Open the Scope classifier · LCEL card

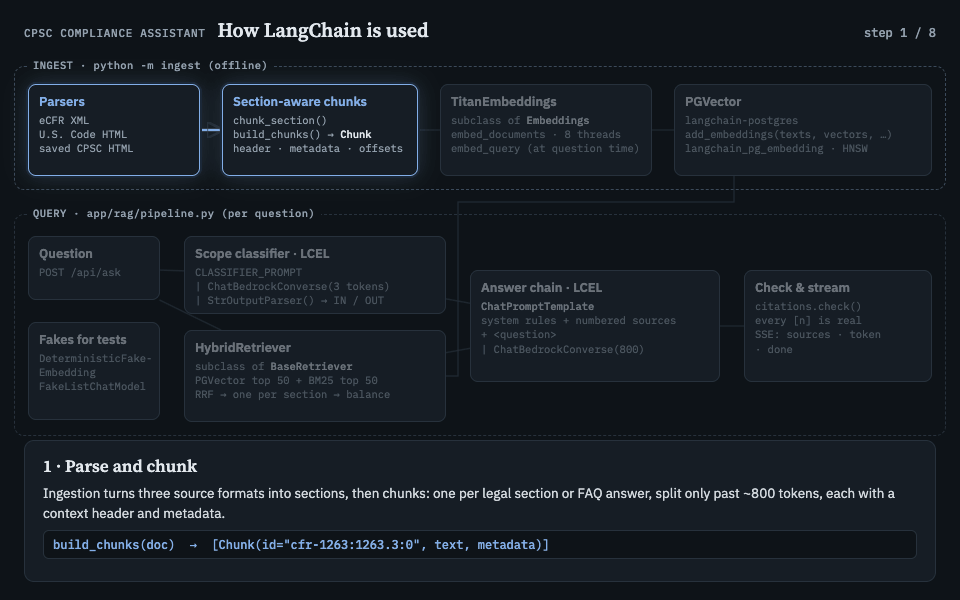coord(315,275)
